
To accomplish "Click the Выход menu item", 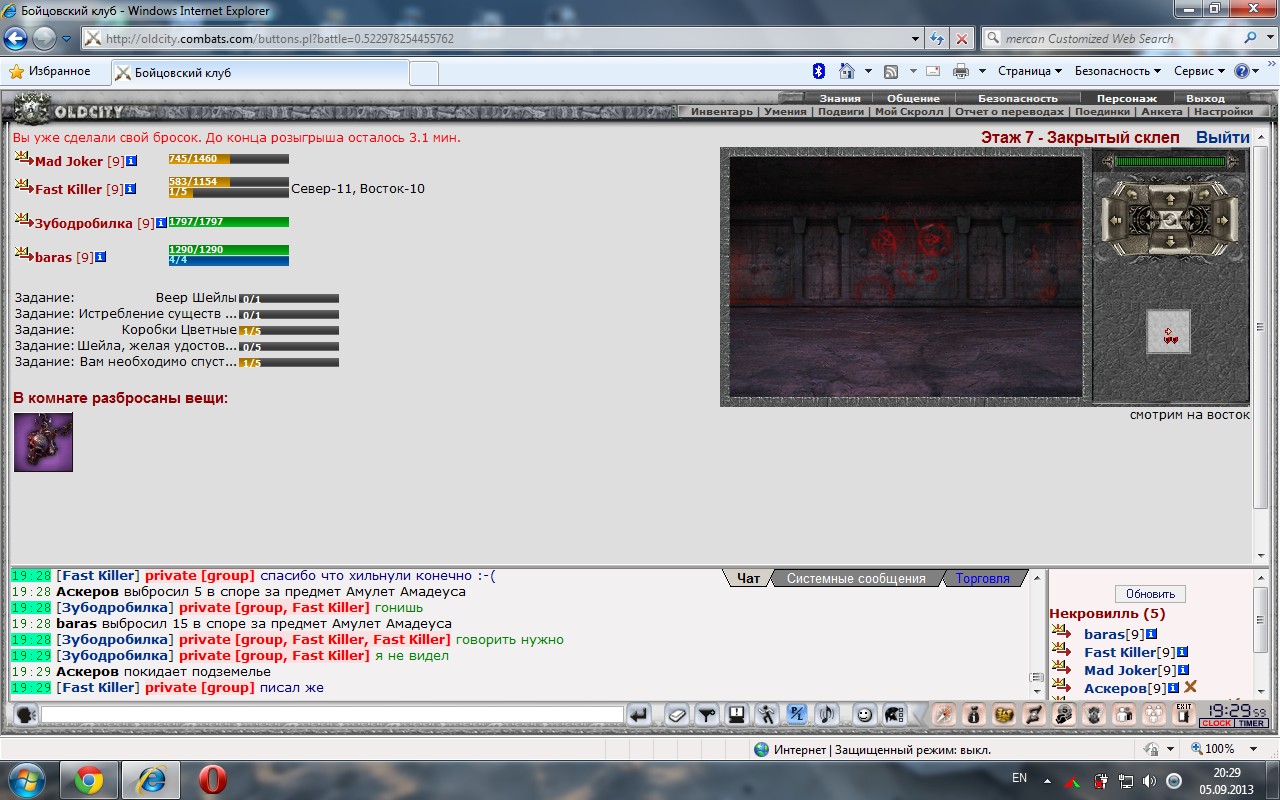I will (1205, 98).
